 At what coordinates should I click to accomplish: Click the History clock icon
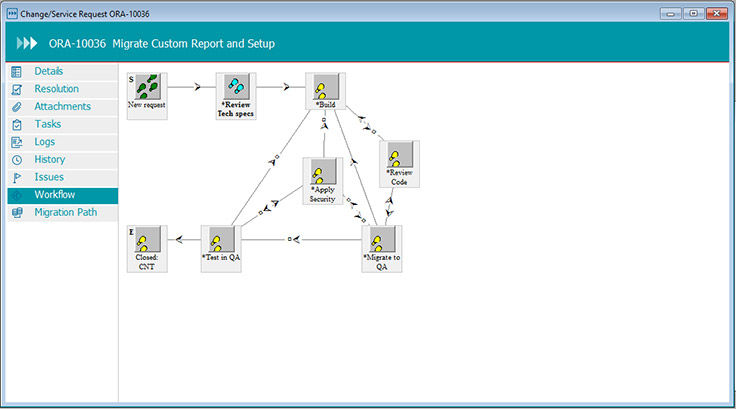coord(16,160)
